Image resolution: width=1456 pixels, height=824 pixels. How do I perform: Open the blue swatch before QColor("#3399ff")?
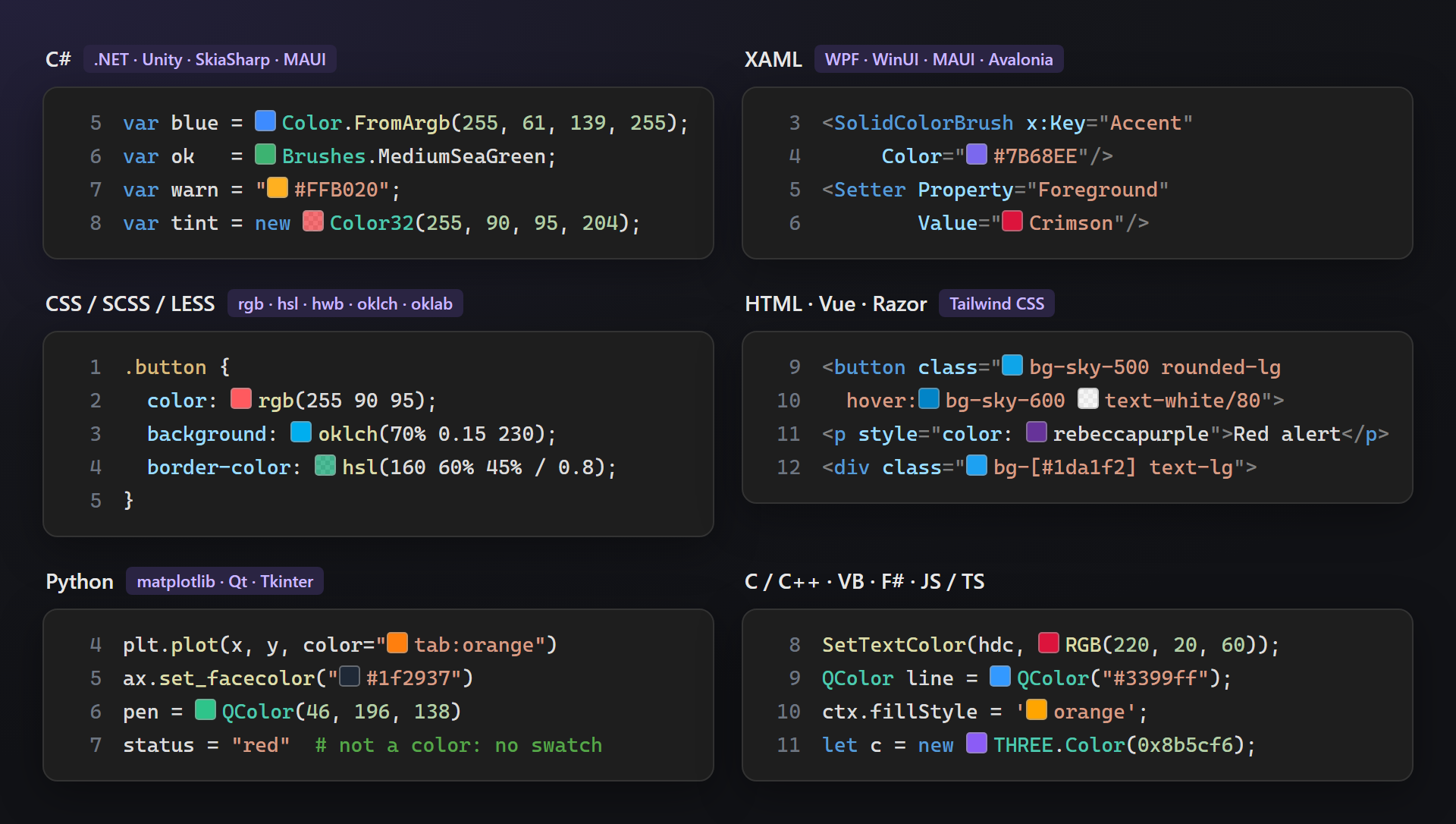click(1000, 677)
